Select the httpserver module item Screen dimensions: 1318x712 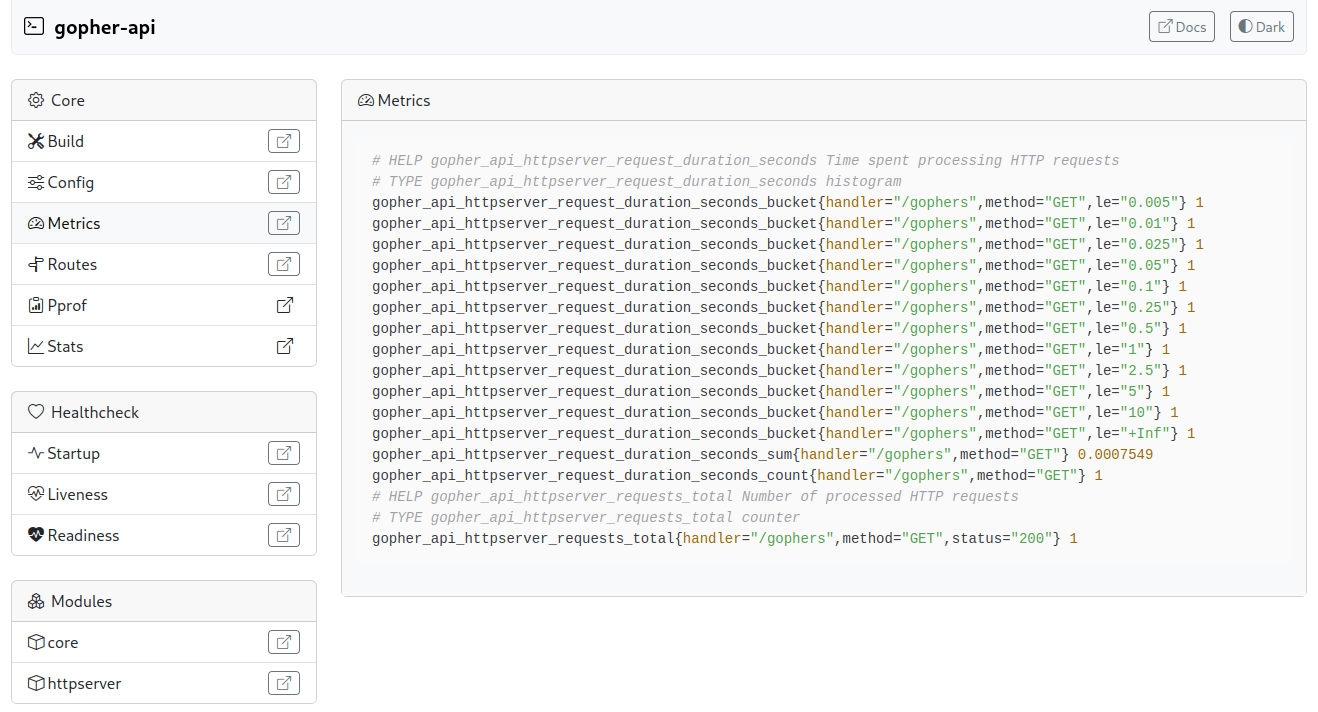click(x=164, y=683)
